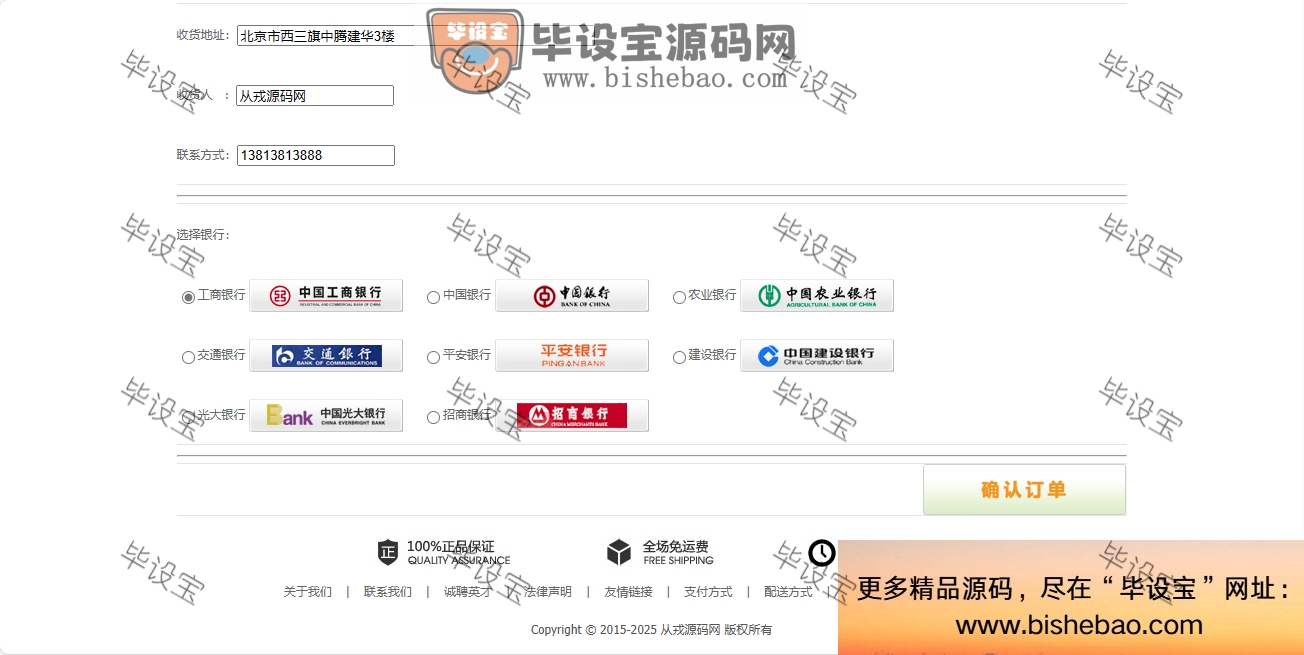Select the 光大银行 radio button

click(x=188, y=417)
